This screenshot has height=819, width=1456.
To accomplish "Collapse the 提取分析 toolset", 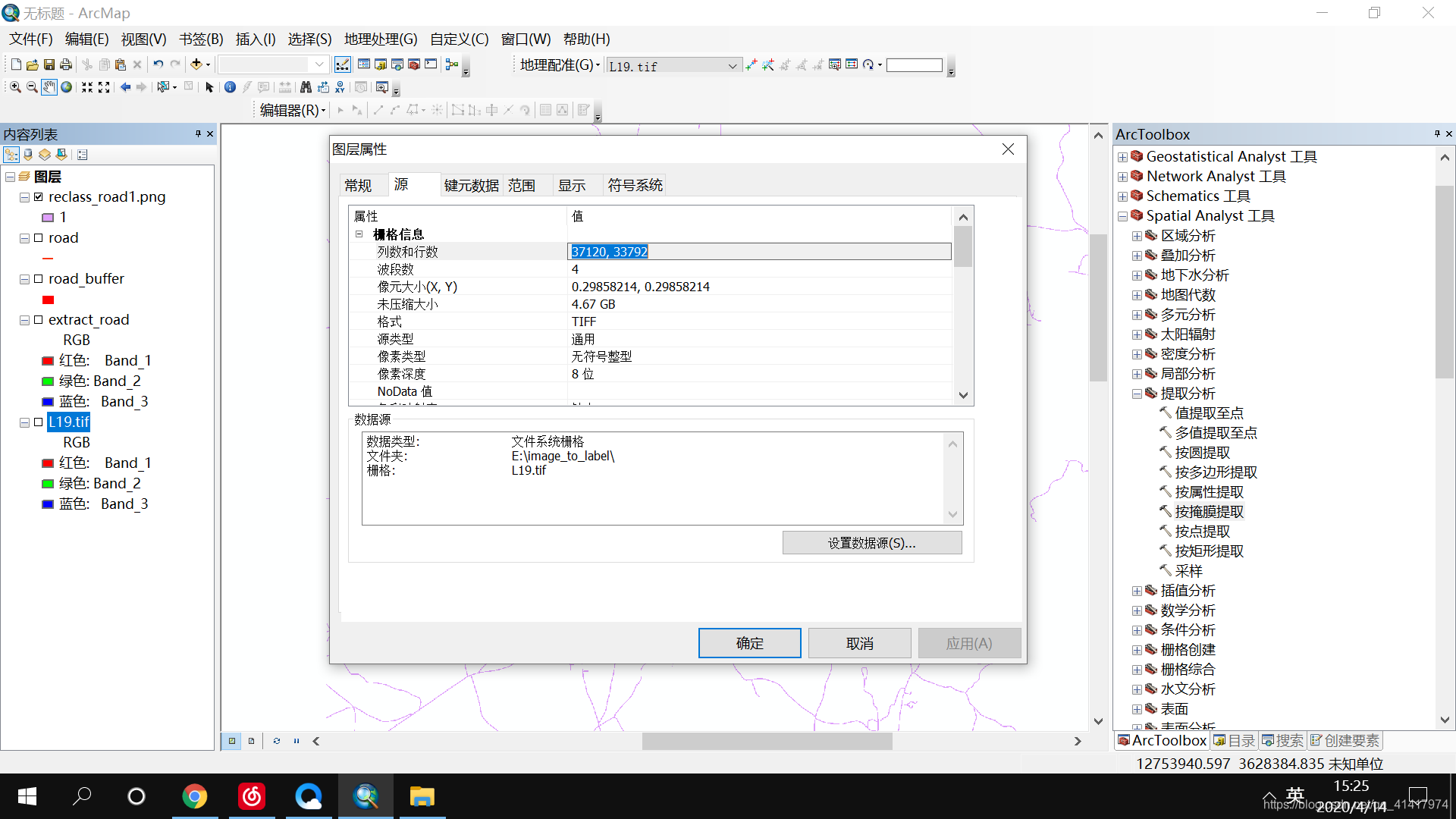I will click(x=1137, y=394).
